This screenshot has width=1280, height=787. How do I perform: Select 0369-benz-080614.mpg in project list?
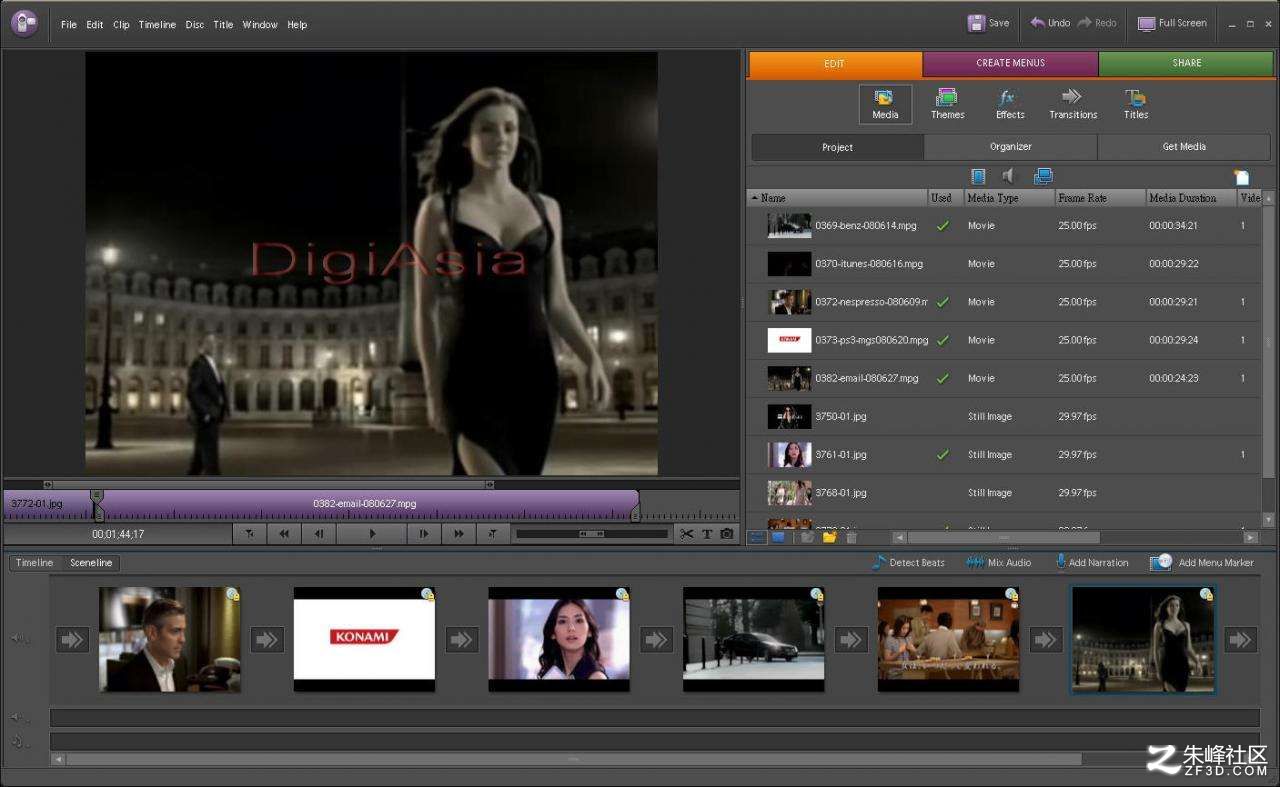click(1004, 226)
